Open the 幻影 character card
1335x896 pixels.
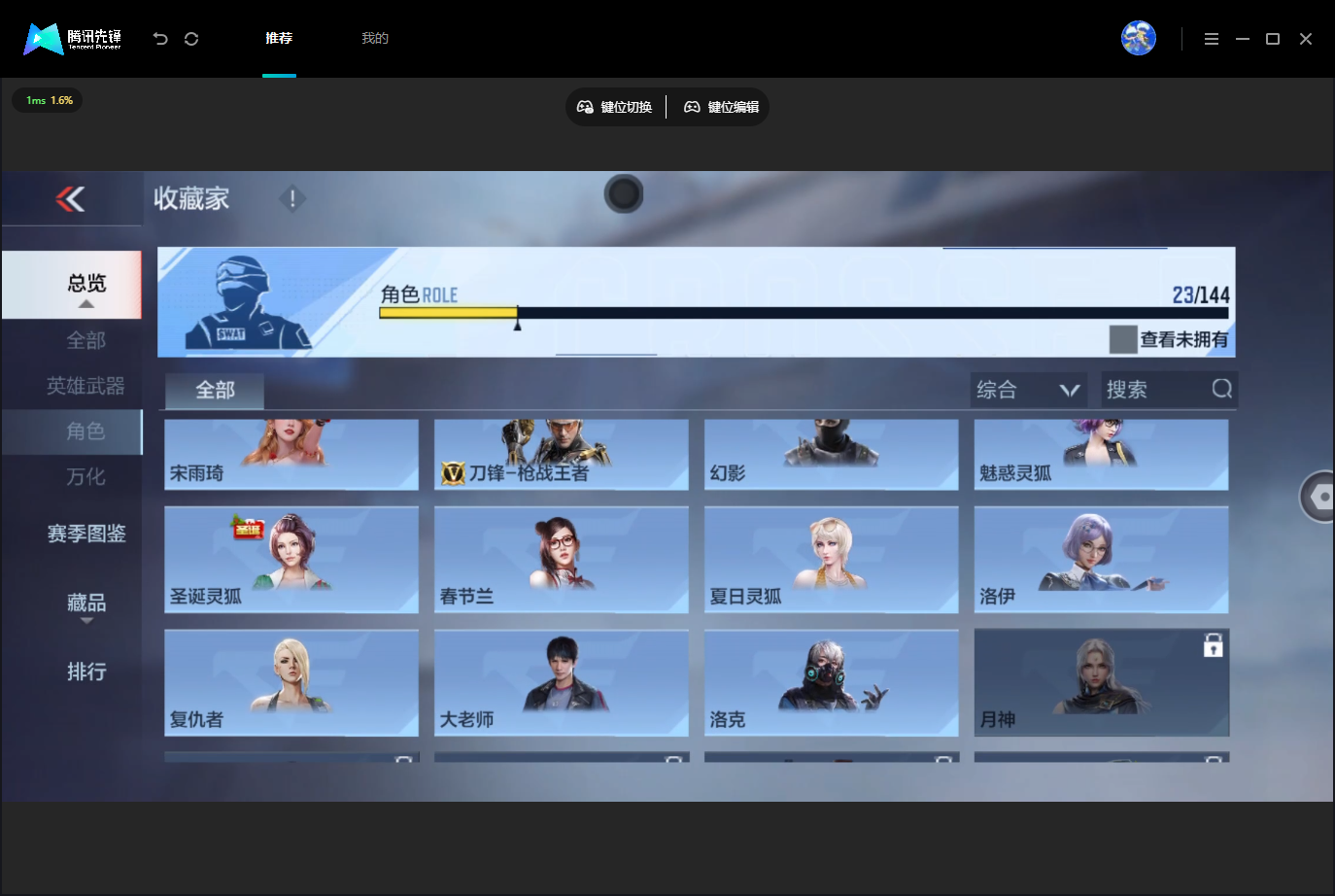click(832, 454)
